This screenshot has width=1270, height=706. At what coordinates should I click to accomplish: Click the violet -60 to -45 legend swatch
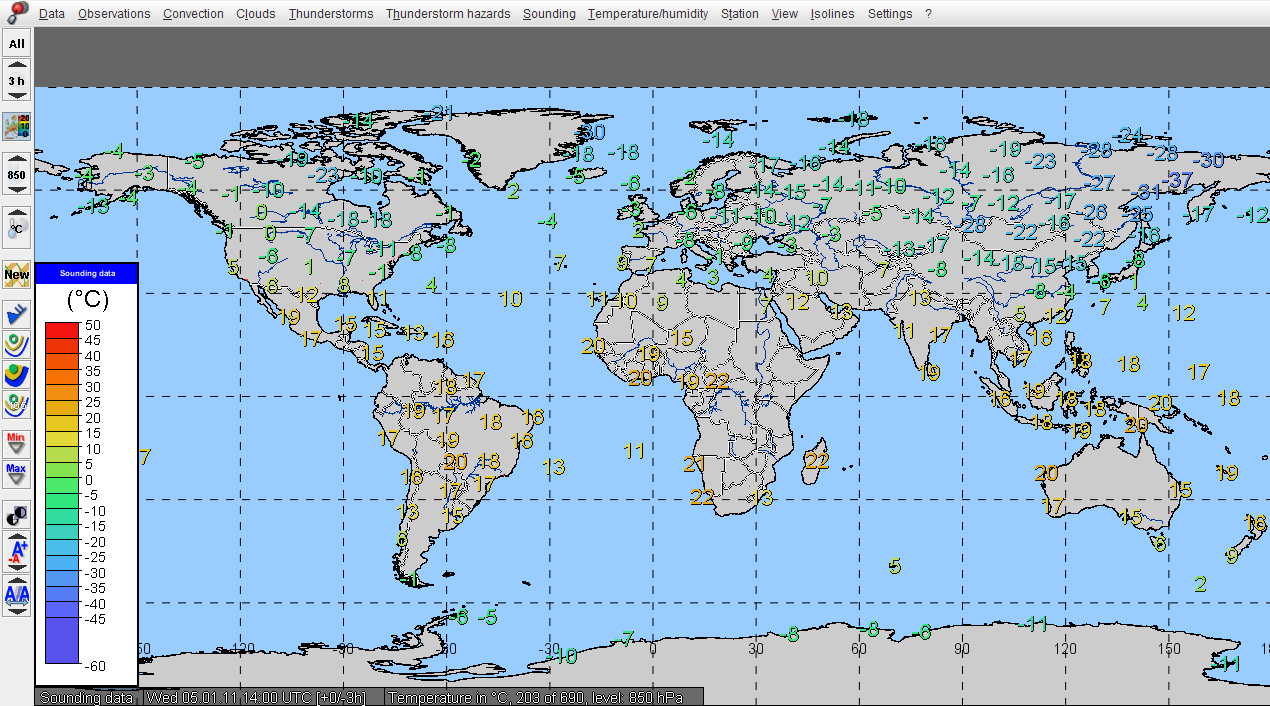tap(62, 640)
